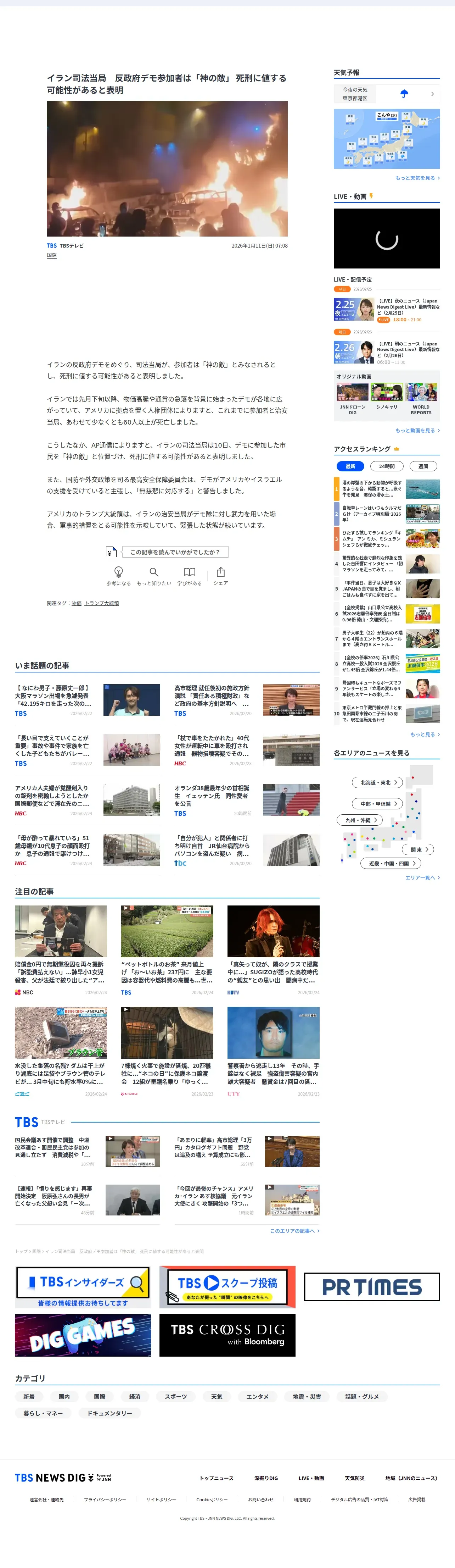
Task: Select ドキュメンタリー category chip
Action: click(x=109, y=1413)
